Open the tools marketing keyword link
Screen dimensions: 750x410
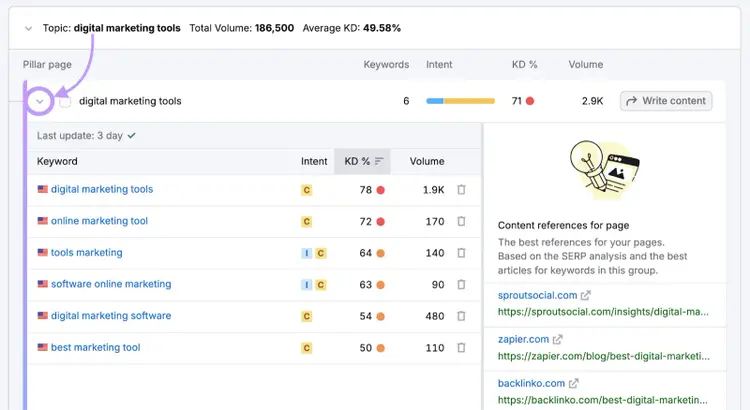[87, 252]
